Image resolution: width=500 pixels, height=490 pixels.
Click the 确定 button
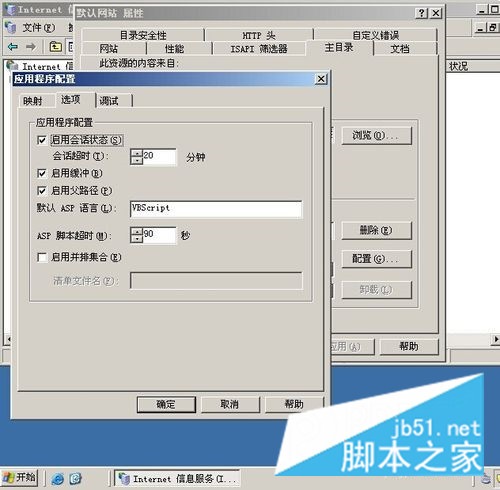point(166,404)
